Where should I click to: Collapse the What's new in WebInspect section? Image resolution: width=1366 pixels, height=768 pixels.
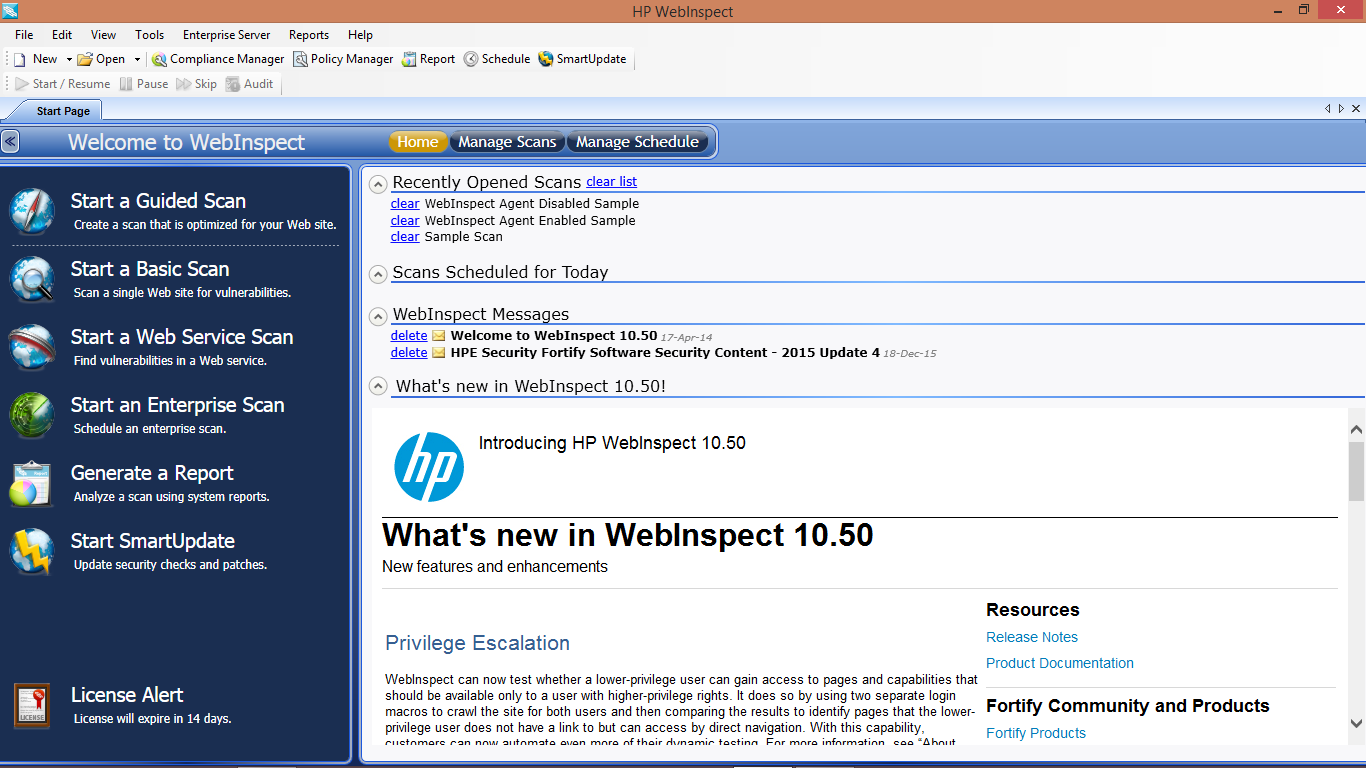378,386
